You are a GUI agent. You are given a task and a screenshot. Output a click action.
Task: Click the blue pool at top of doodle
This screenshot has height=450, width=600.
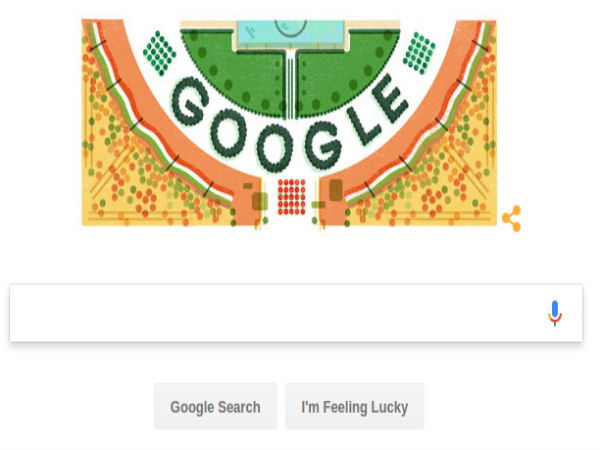click(x=291, y=34)
